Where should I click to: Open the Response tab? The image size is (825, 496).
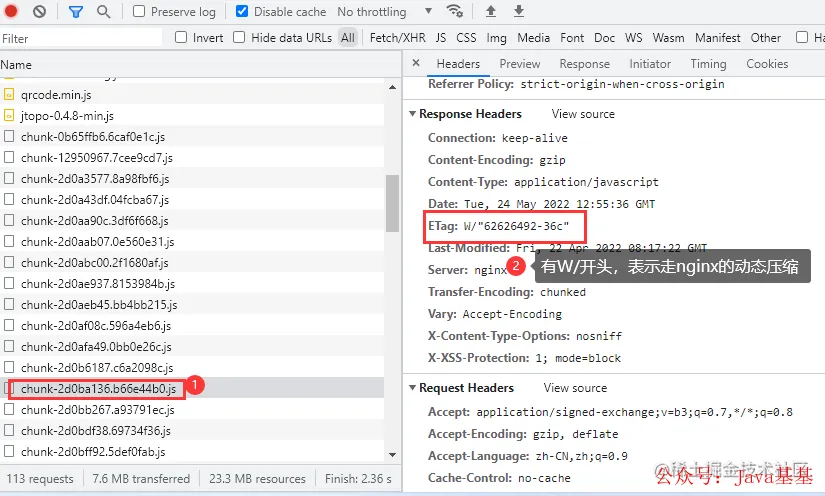585,64
